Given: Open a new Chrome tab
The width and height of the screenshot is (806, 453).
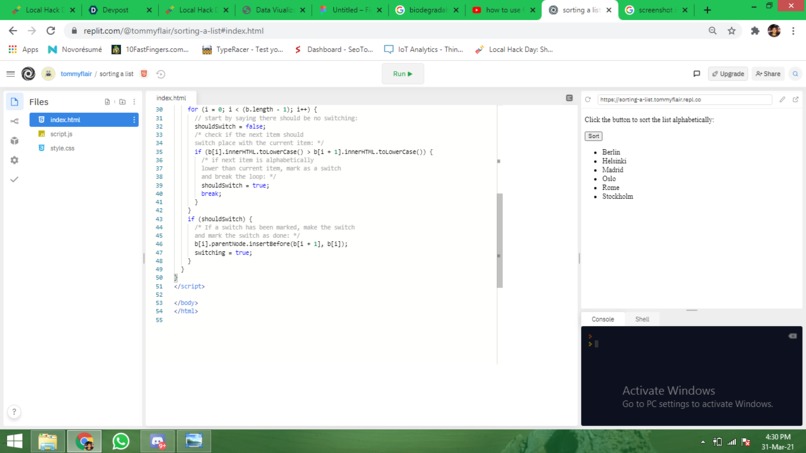Looking at the screenshot, I should click(x=707, y=10).
